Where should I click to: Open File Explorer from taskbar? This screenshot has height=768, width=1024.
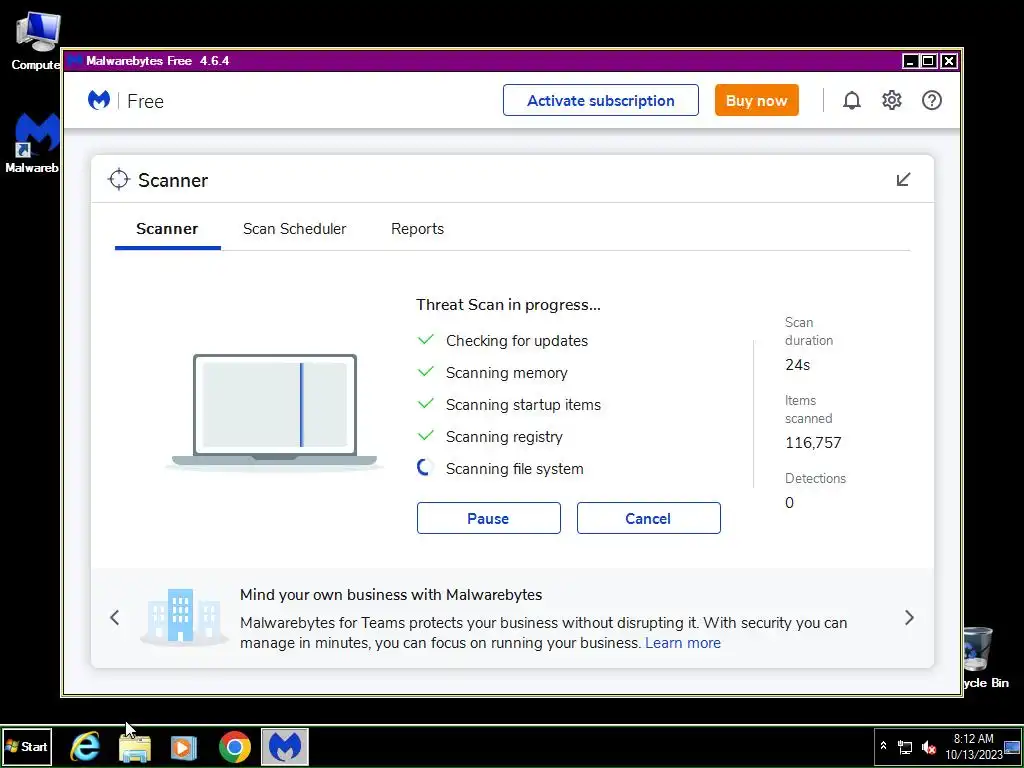(x=135, y=748)
